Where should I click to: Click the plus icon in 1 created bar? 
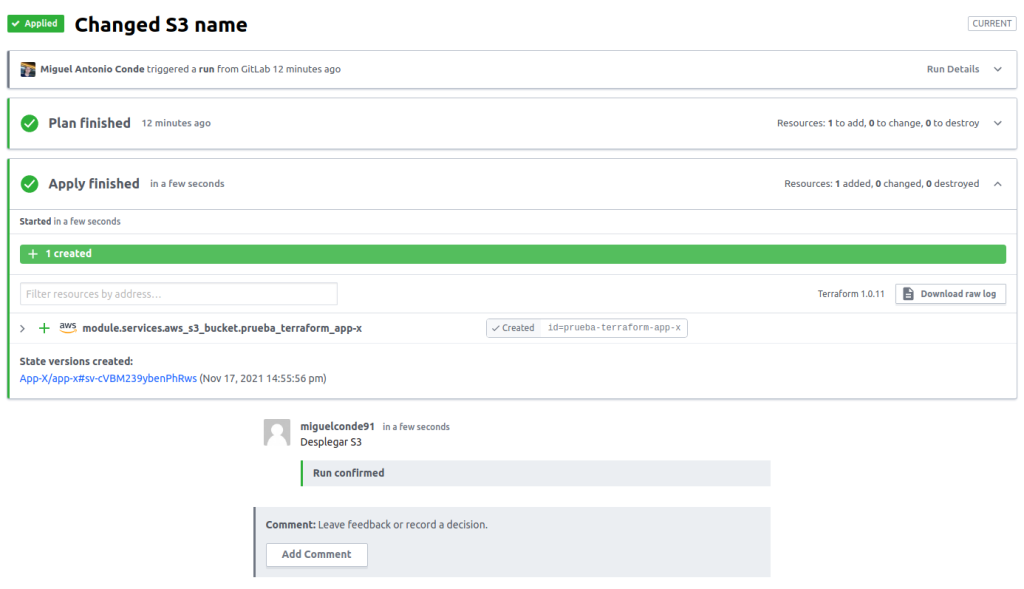point(33,254)
